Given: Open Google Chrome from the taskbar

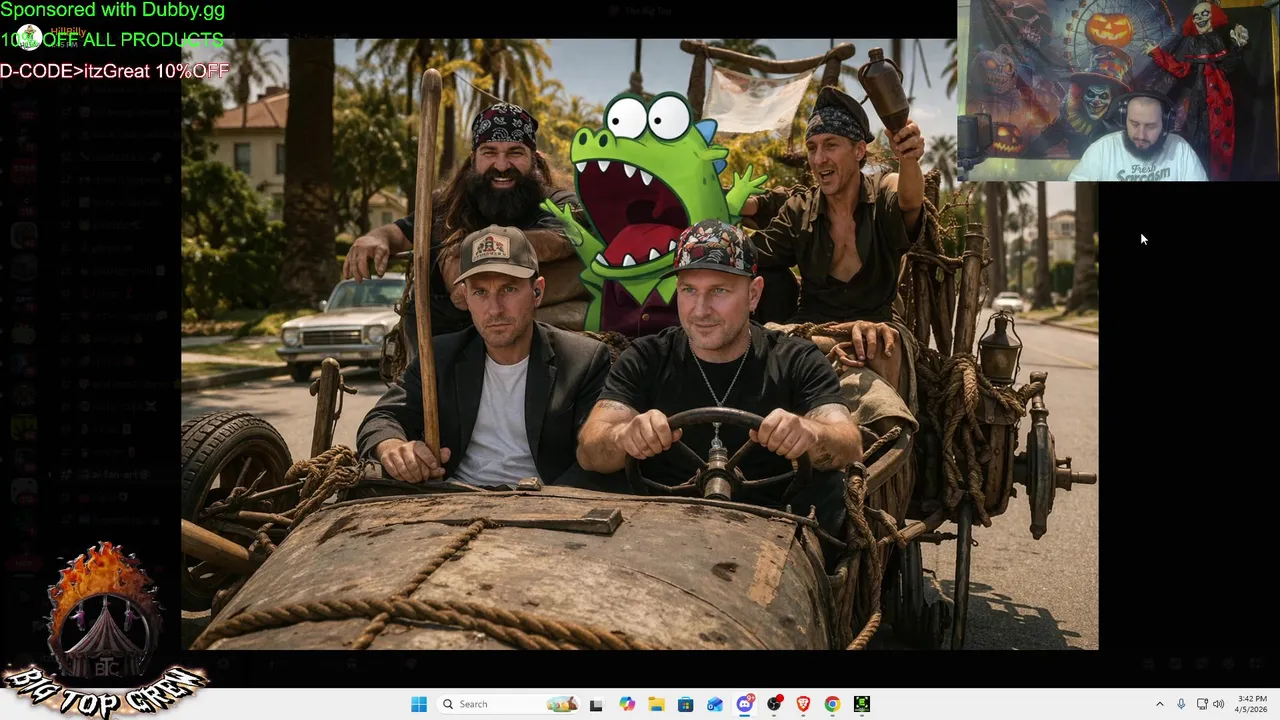Looking at the screenshot, I should click(x=832, y=704).
